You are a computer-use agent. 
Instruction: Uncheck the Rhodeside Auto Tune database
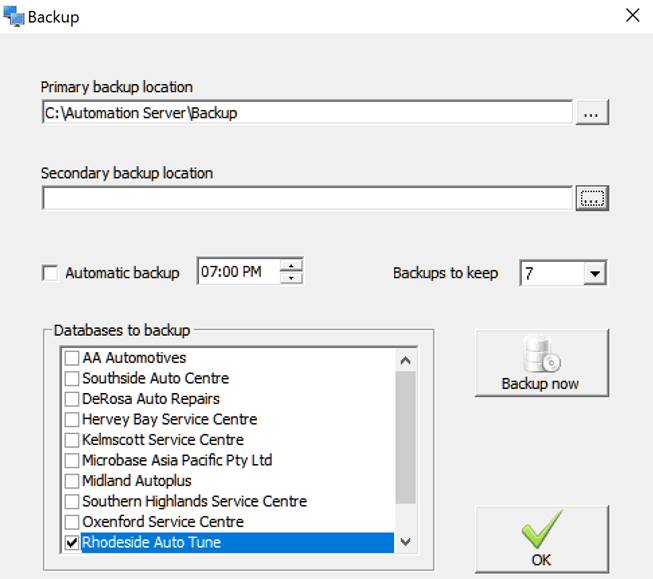(x=72, y=542)
